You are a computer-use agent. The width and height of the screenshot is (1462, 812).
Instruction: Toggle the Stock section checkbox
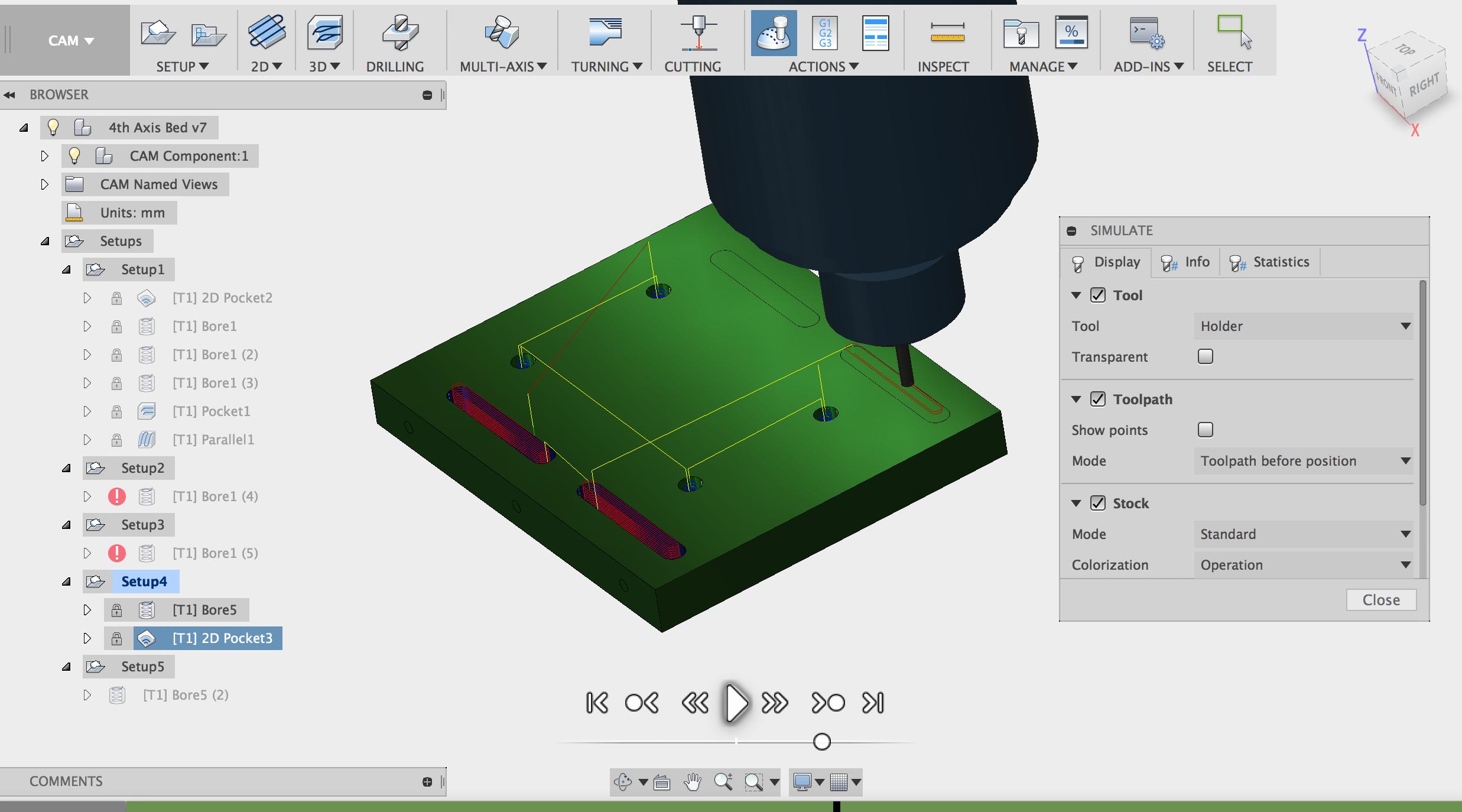[x=1098, y=503]
